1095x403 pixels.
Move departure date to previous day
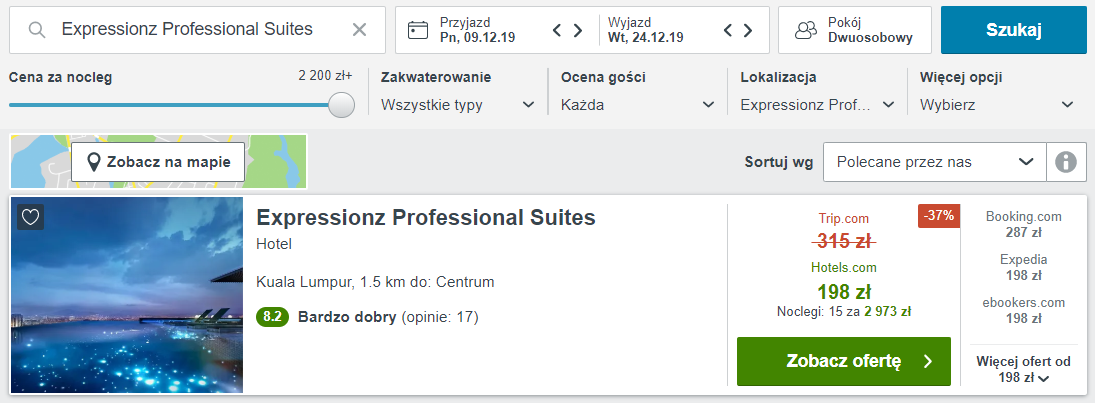pyautogui.click(x=728, y=30)
